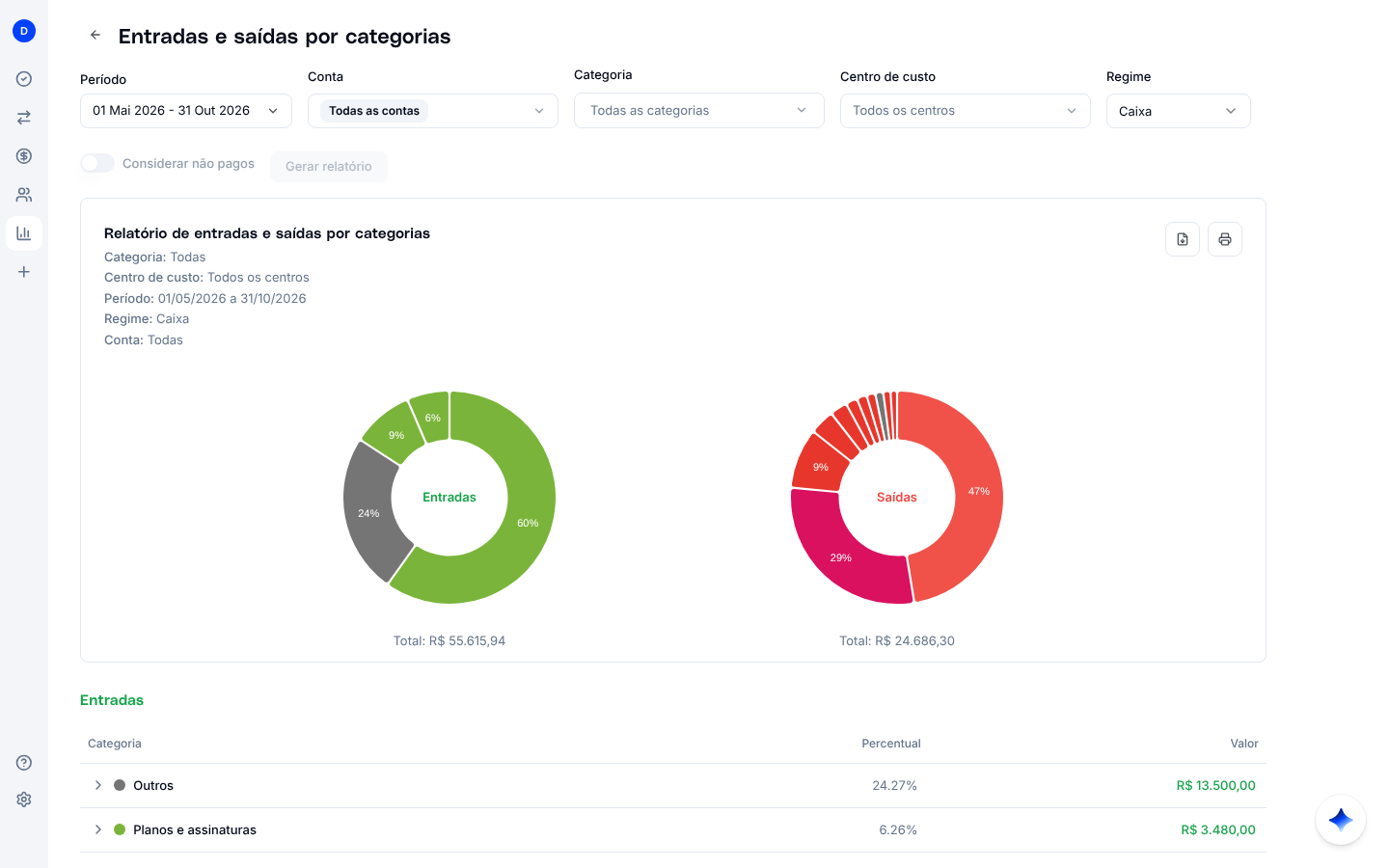This screenshot has width=1389, height=868.
Task: Click the Percentual column header
Action: [x=891, y=744]
